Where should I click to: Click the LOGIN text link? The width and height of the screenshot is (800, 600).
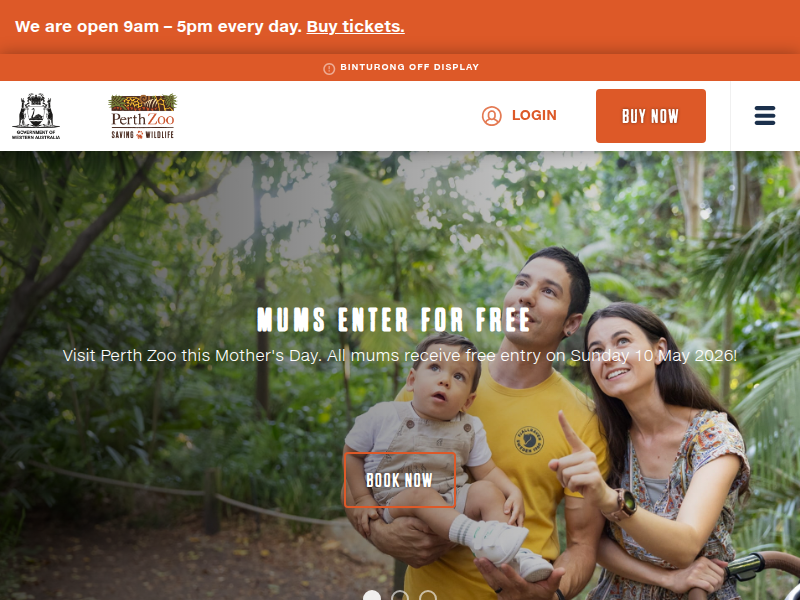point(534,115)
